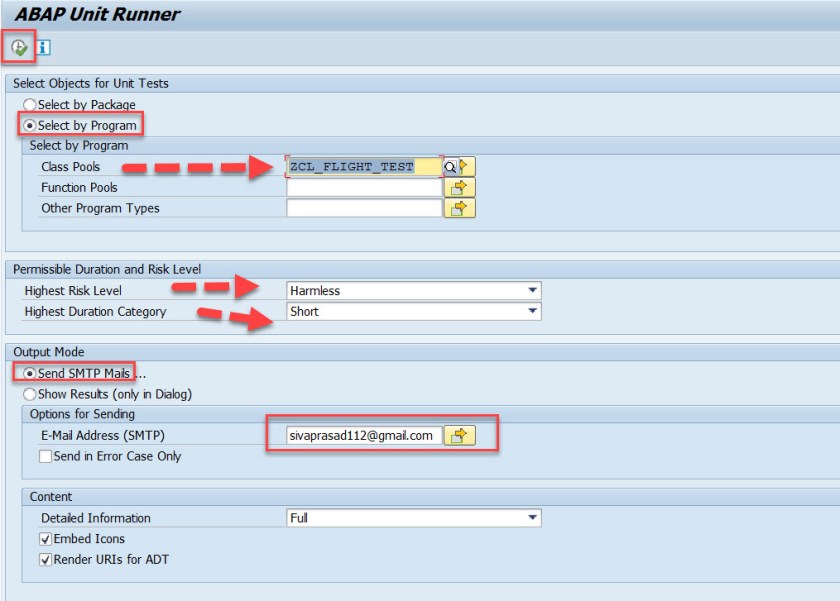Open search help for Class Pools field
The width and height of the screenshot is (840, 601).
pyautogui.click(x=450, y=167)
